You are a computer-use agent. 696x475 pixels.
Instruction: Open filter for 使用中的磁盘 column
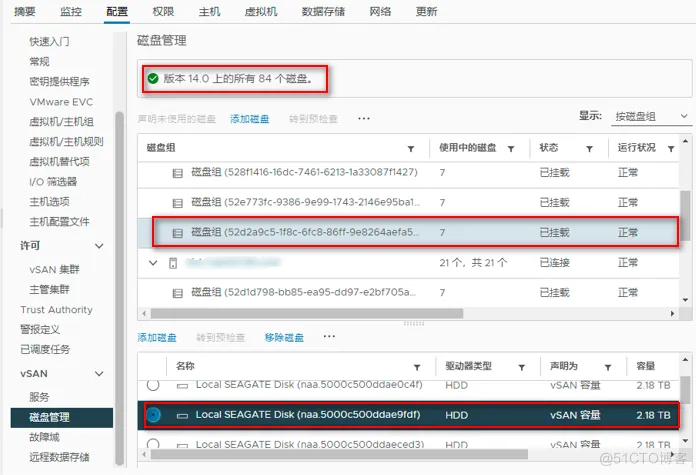point(511,149)
